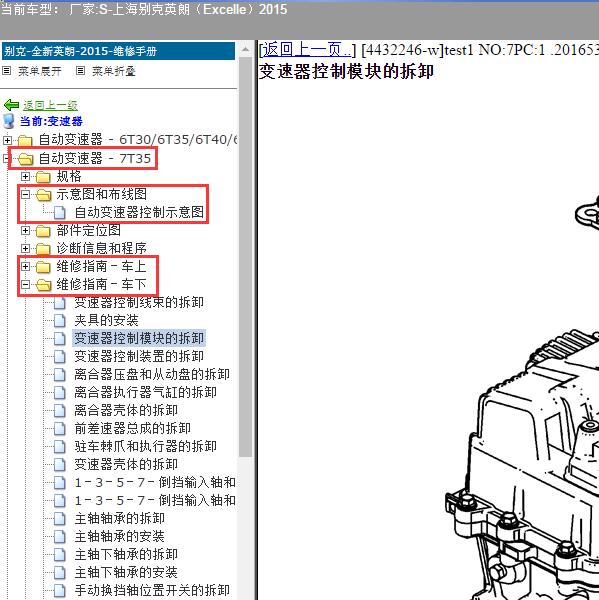The height and width of the screenshot is (600, 599).
Task: Open 变速器控制线束的拆卸 document
Action: tap(139, 302)
